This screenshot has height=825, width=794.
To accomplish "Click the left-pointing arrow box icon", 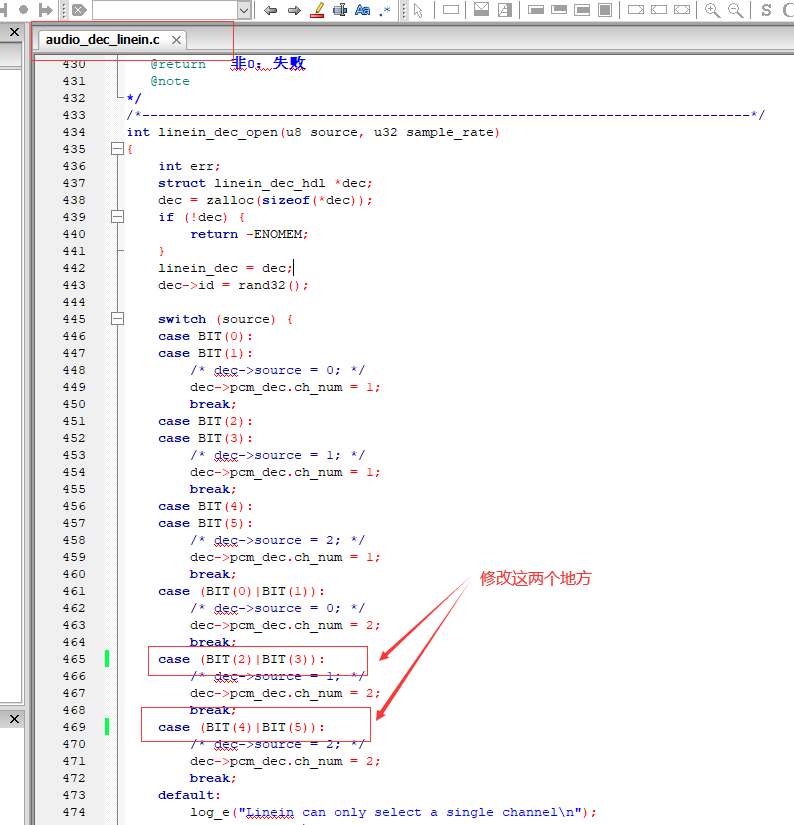I will [659, 9].
